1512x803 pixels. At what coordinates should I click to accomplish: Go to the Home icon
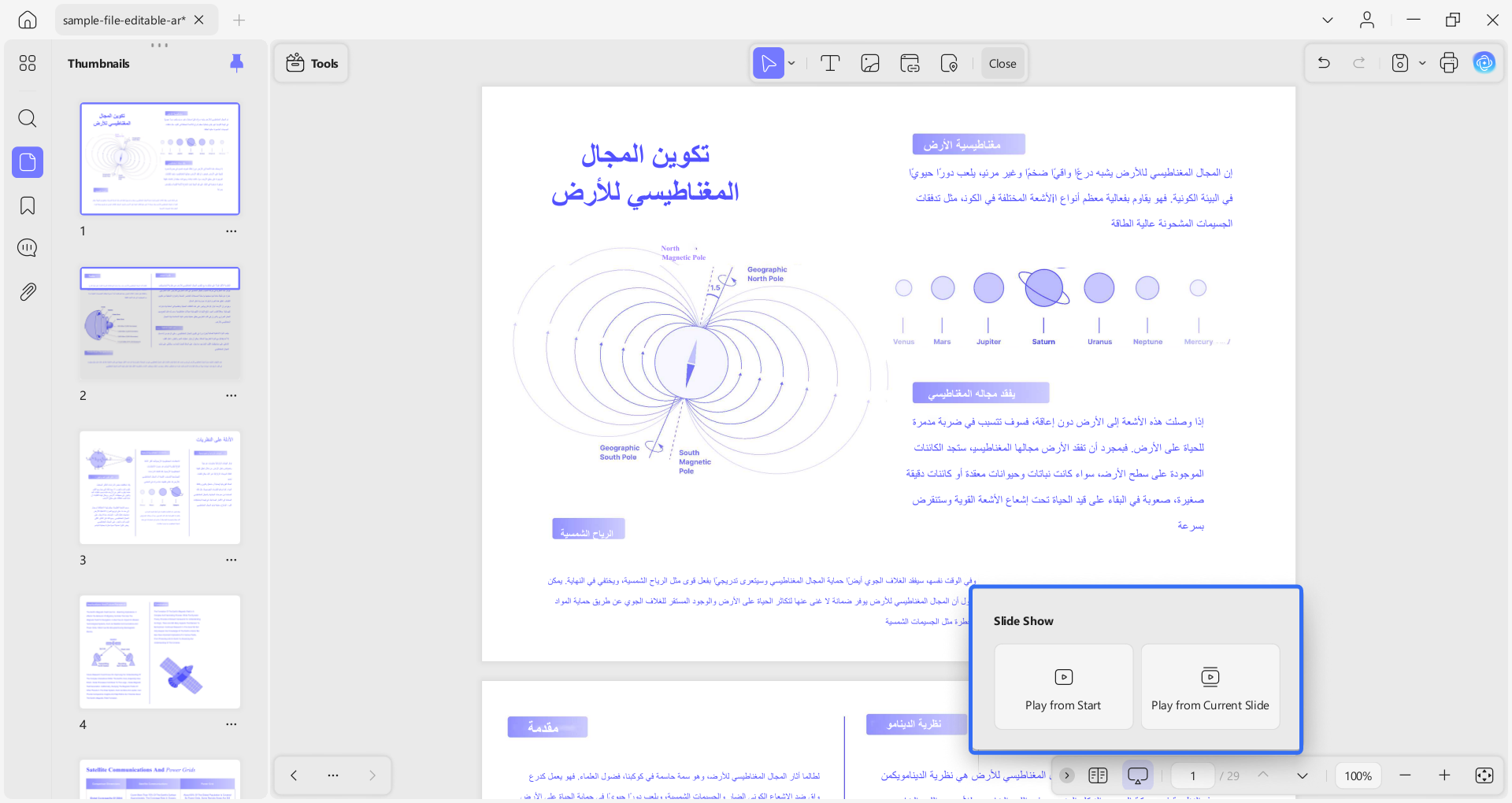28,20
